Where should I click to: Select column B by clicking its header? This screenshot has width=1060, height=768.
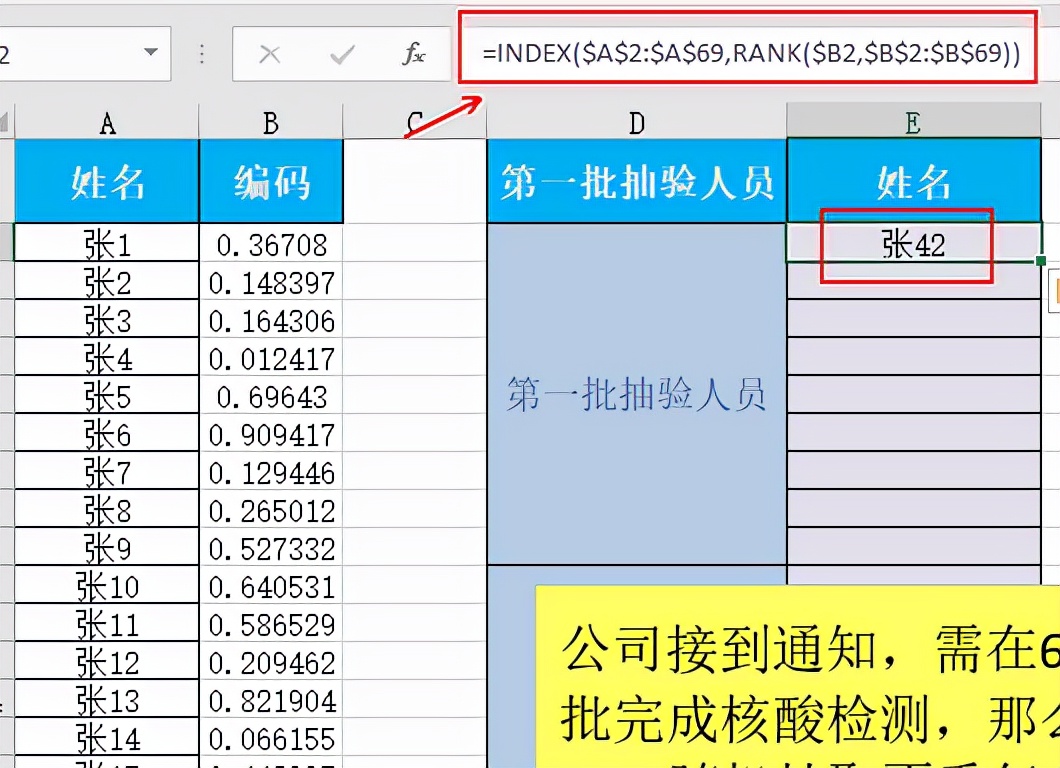[268, 122]
